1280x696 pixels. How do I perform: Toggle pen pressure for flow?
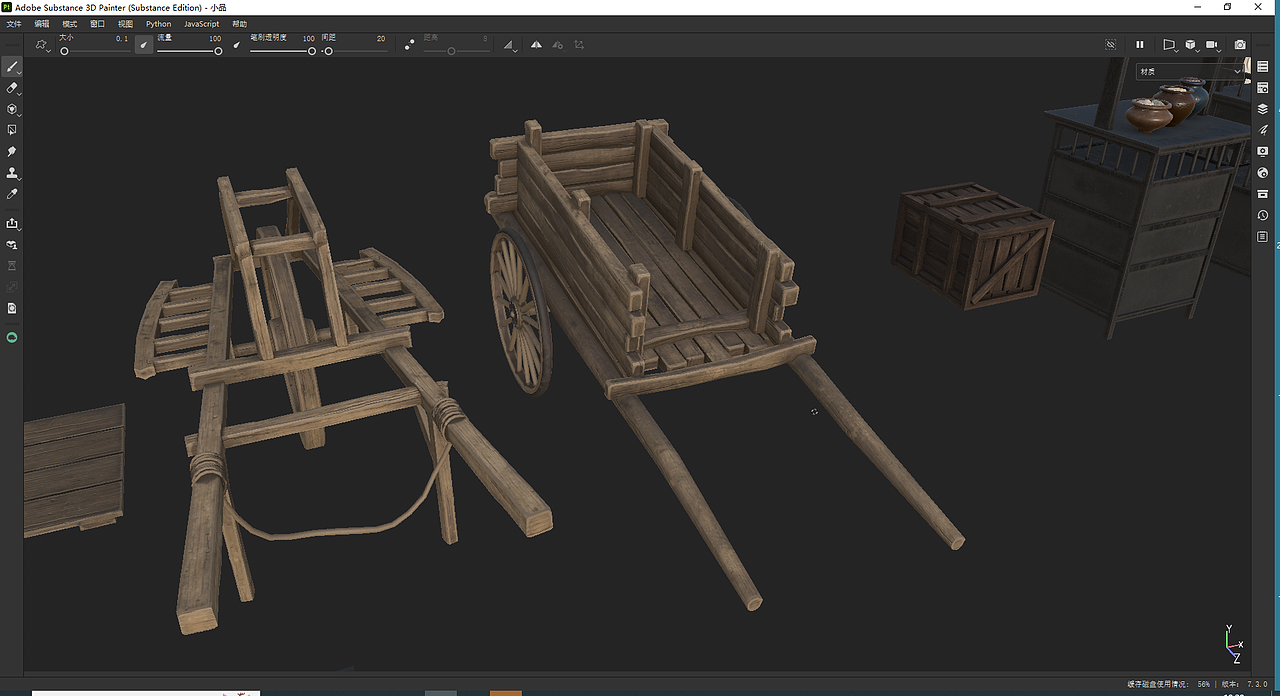pyautogui.click(x=237, y=44)
